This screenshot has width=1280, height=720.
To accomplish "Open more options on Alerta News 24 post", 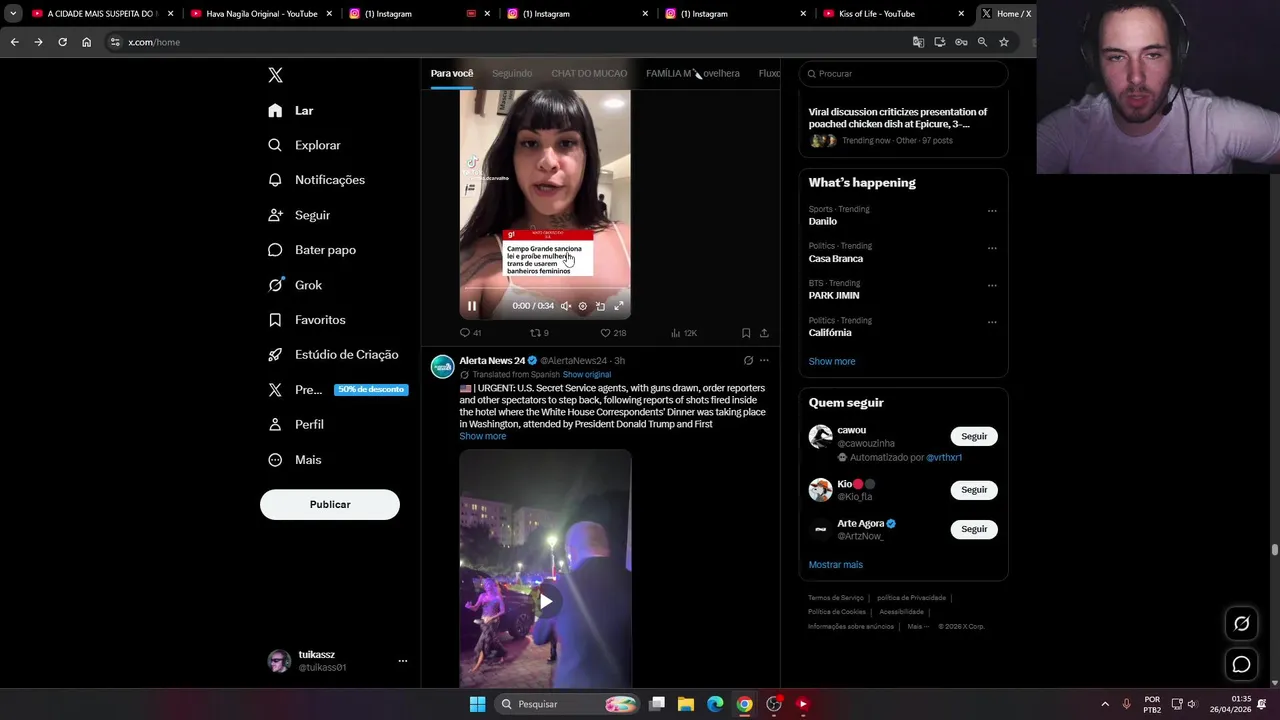I will (x=764, y=360).
